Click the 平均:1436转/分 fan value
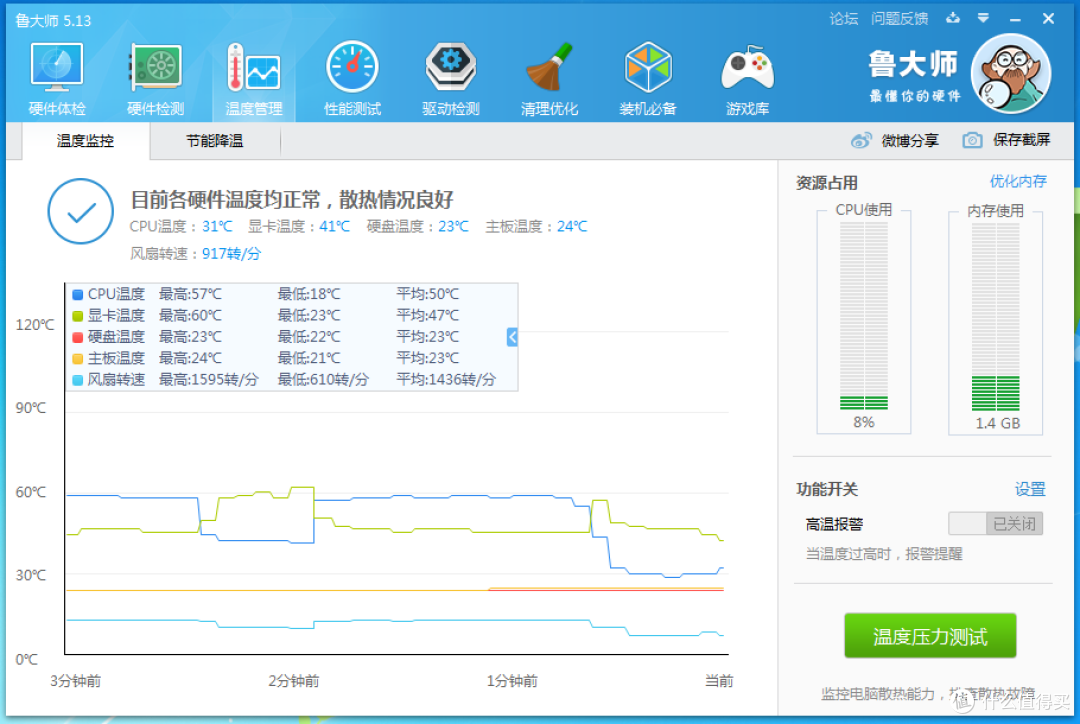 pyautogui.click(x=446, y=380)
